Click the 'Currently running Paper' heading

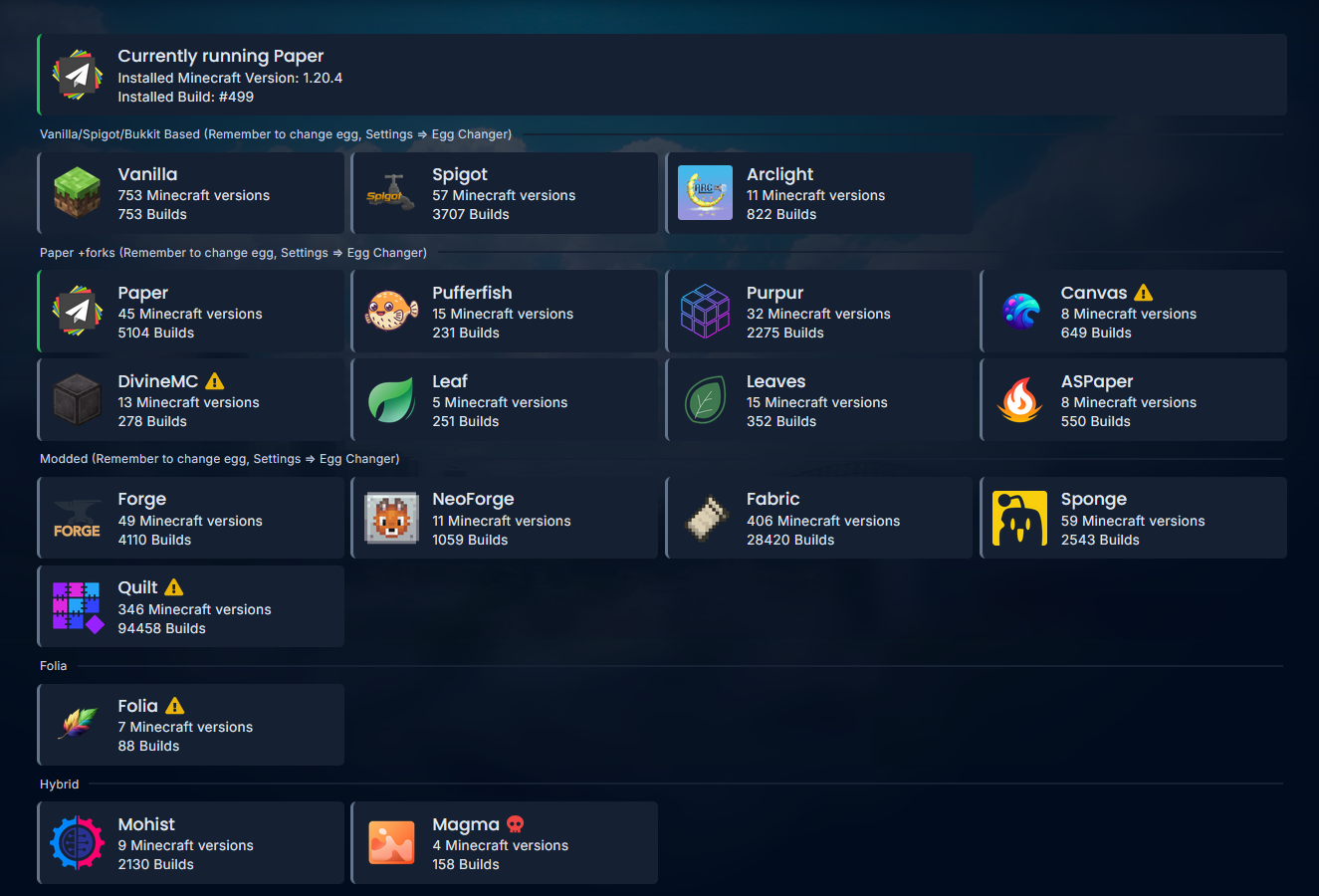pos(221,56)
